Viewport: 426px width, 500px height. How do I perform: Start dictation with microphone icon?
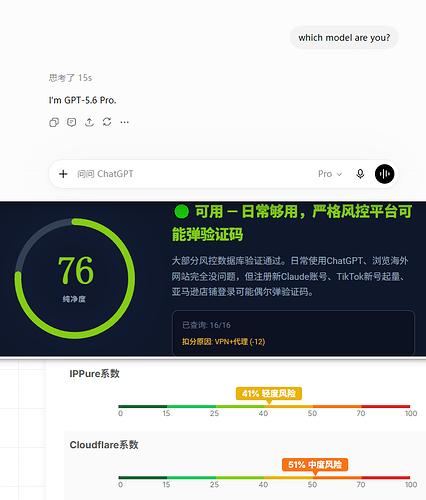[x=360, y=174]
